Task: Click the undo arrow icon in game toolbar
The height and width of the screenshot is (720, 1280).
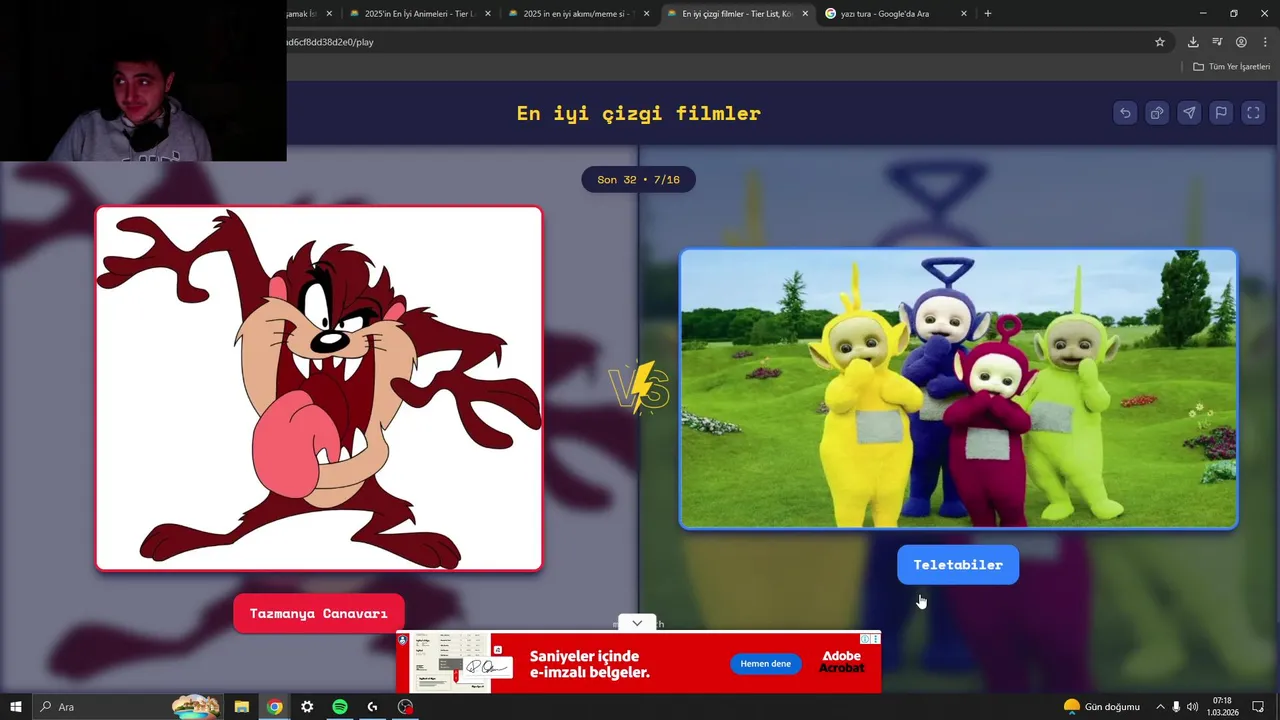Action: point(1125,113)
